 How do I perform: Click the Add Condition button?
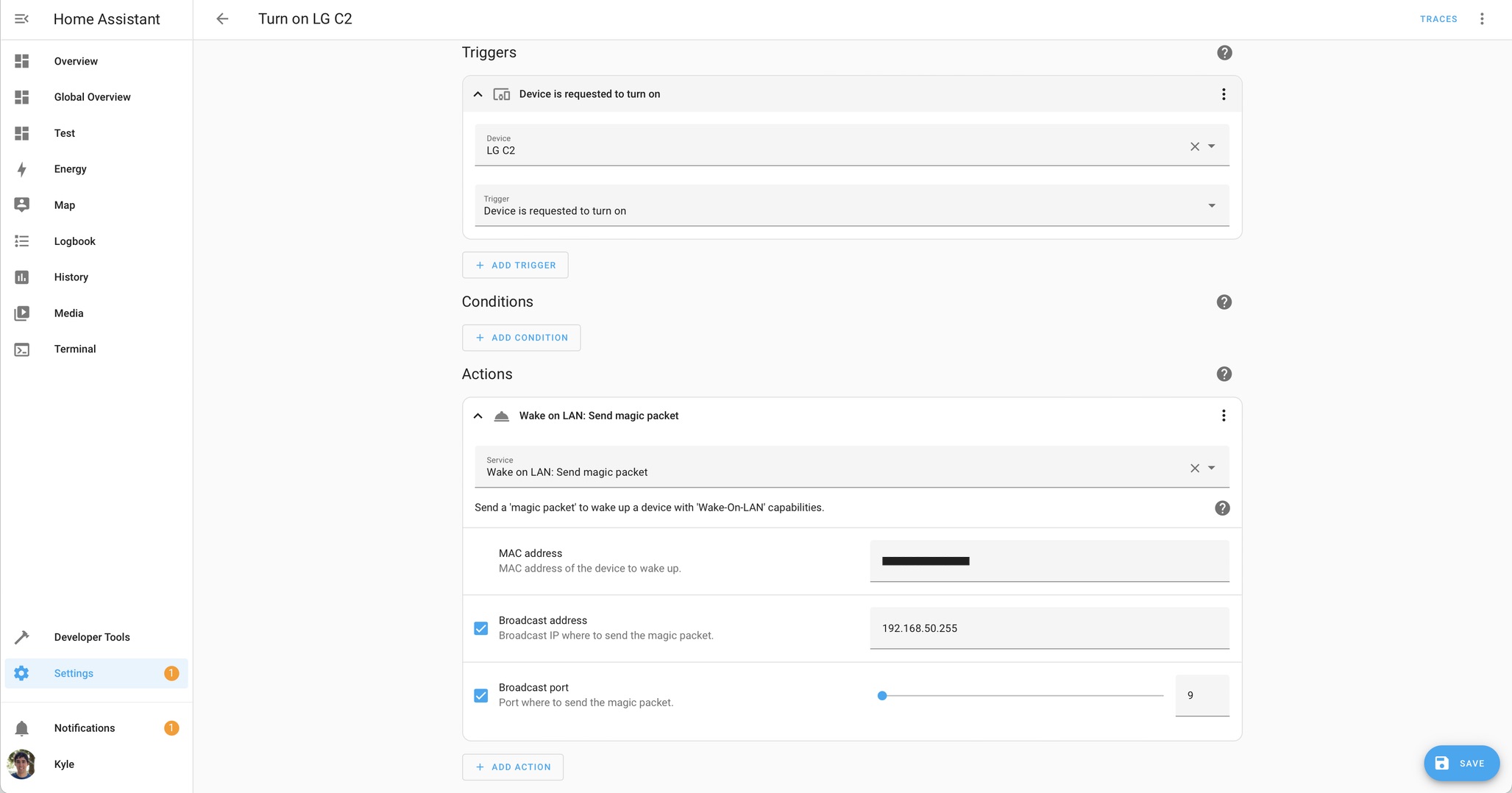coord(521,338)
